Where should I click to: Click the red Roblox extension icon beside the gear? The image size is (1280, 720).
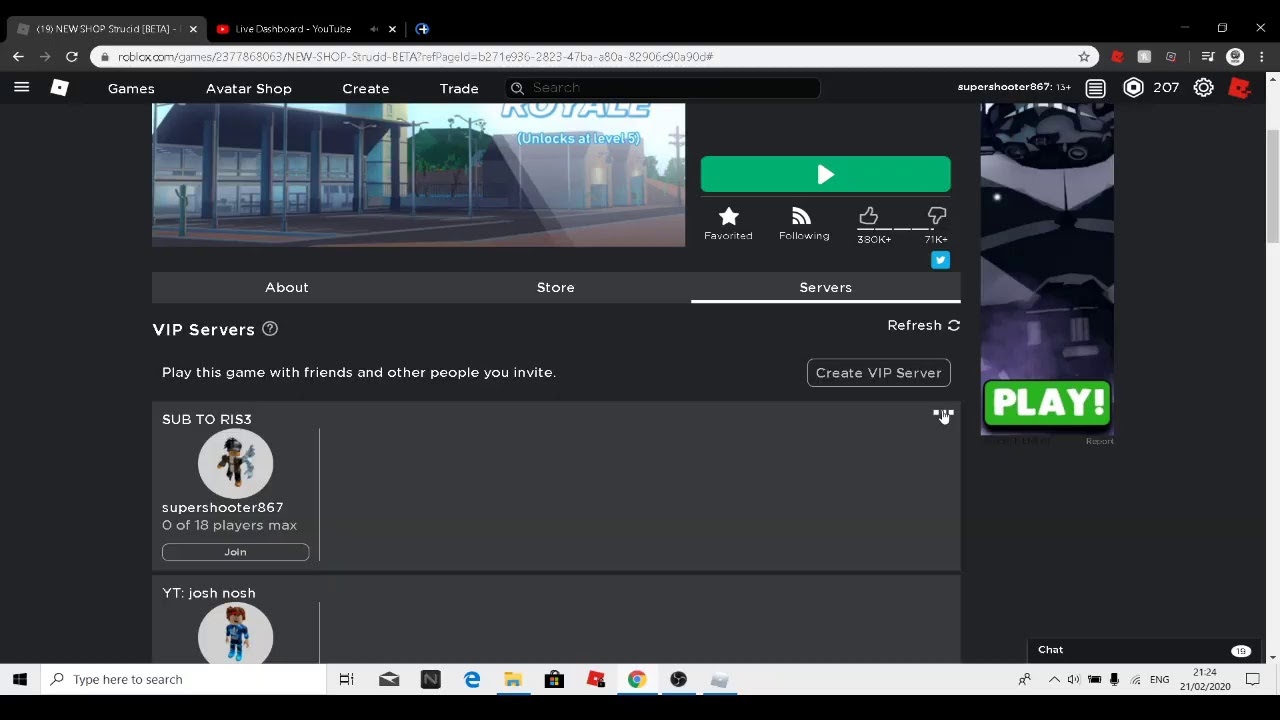click(x=1240, y=88)
